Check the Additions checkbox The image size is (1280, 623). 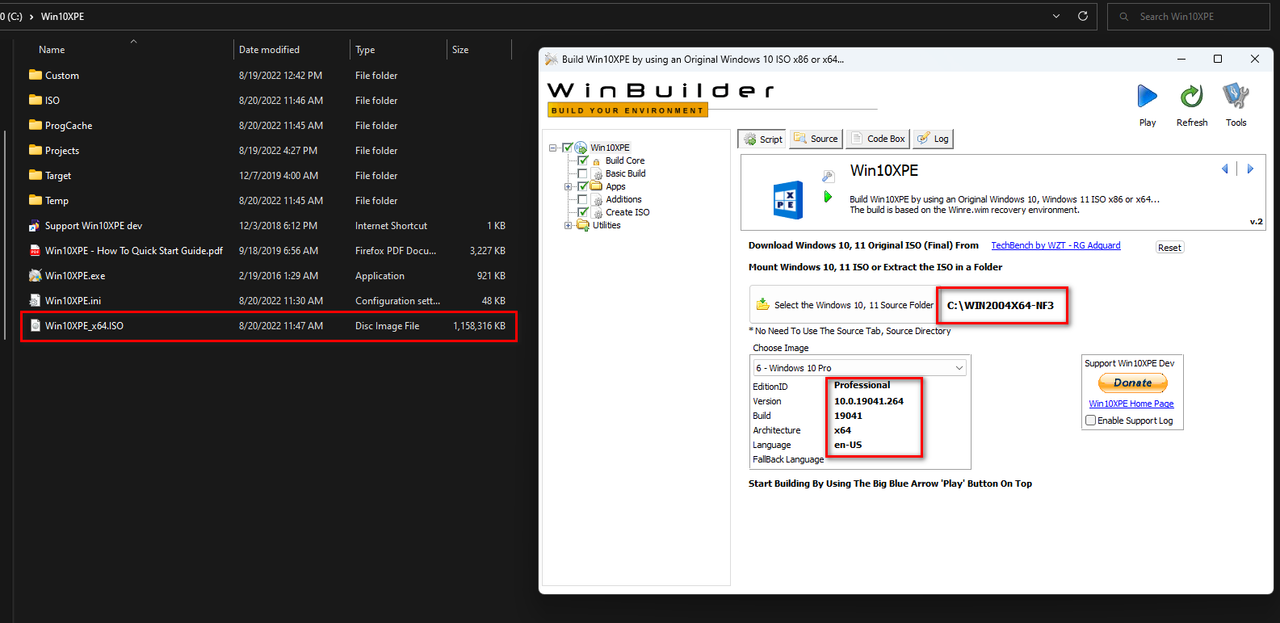(x=583, y=200)
